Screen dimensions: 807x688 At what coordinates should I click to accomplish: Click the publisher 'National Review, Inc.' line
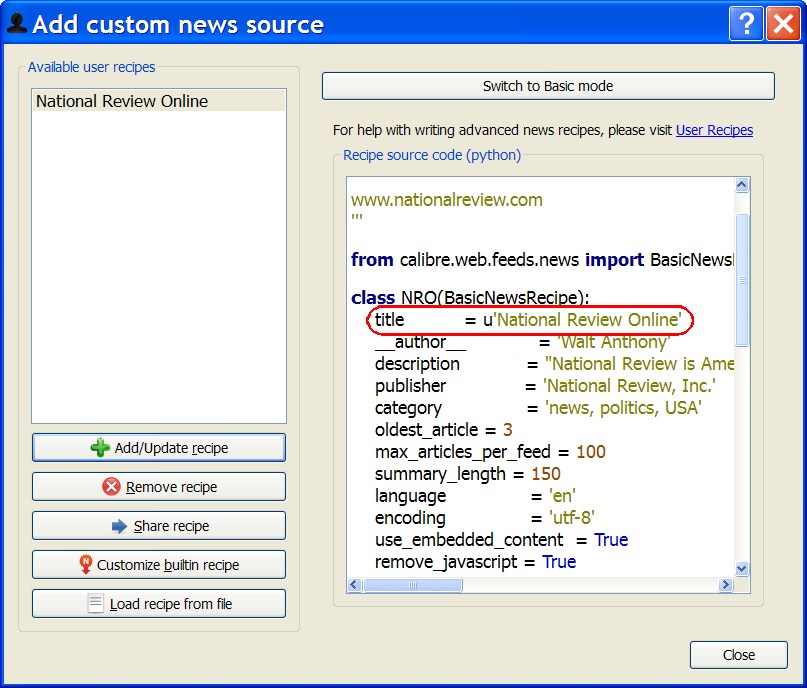click(x=545, y=386)
